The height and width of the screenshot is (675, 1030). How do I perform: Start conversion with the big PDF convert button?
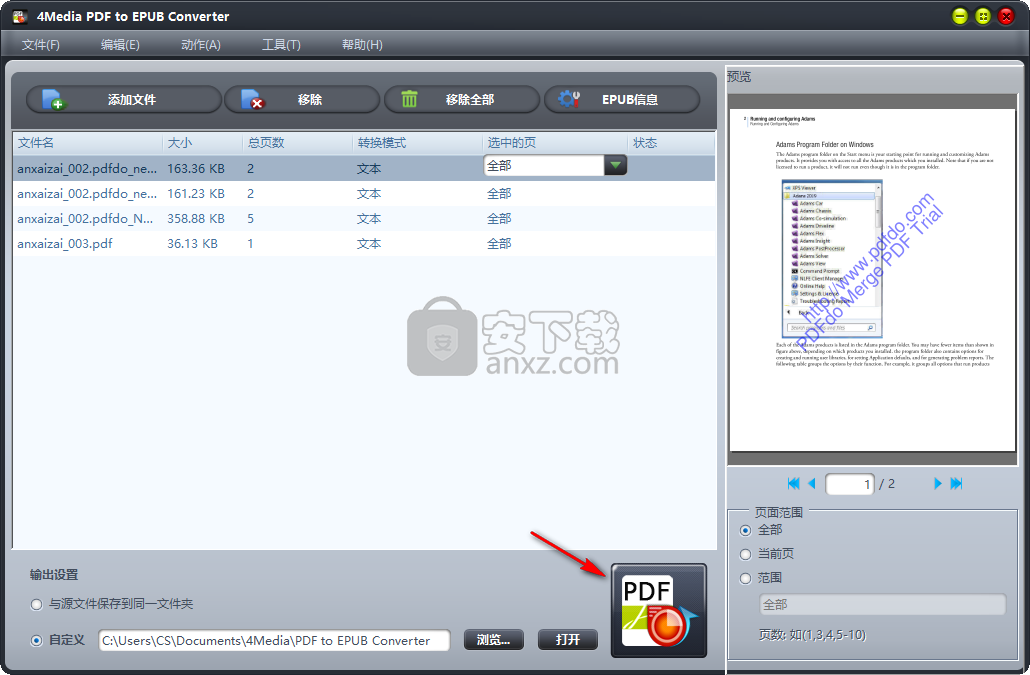click(659, 610)
